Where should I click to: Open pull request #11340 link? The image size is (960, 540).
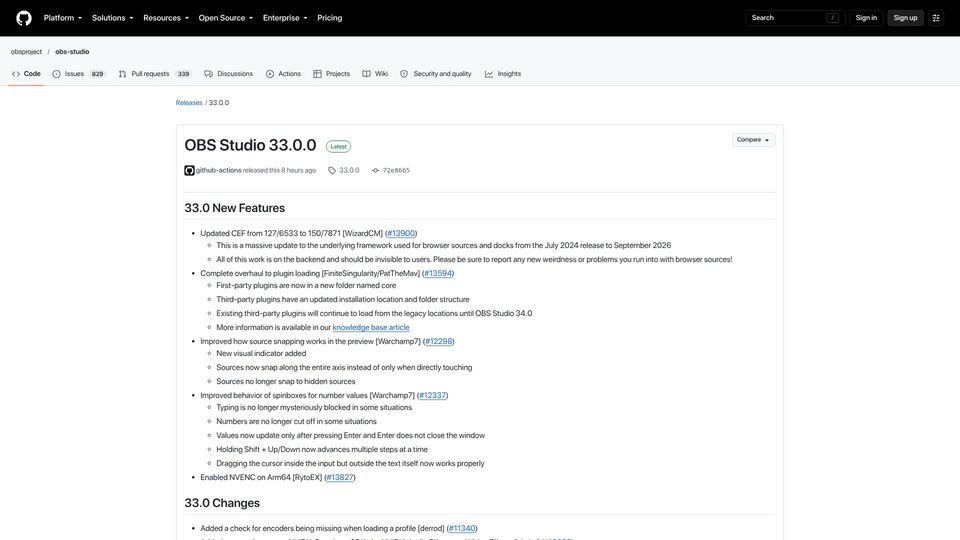click(x=462, y=528)
